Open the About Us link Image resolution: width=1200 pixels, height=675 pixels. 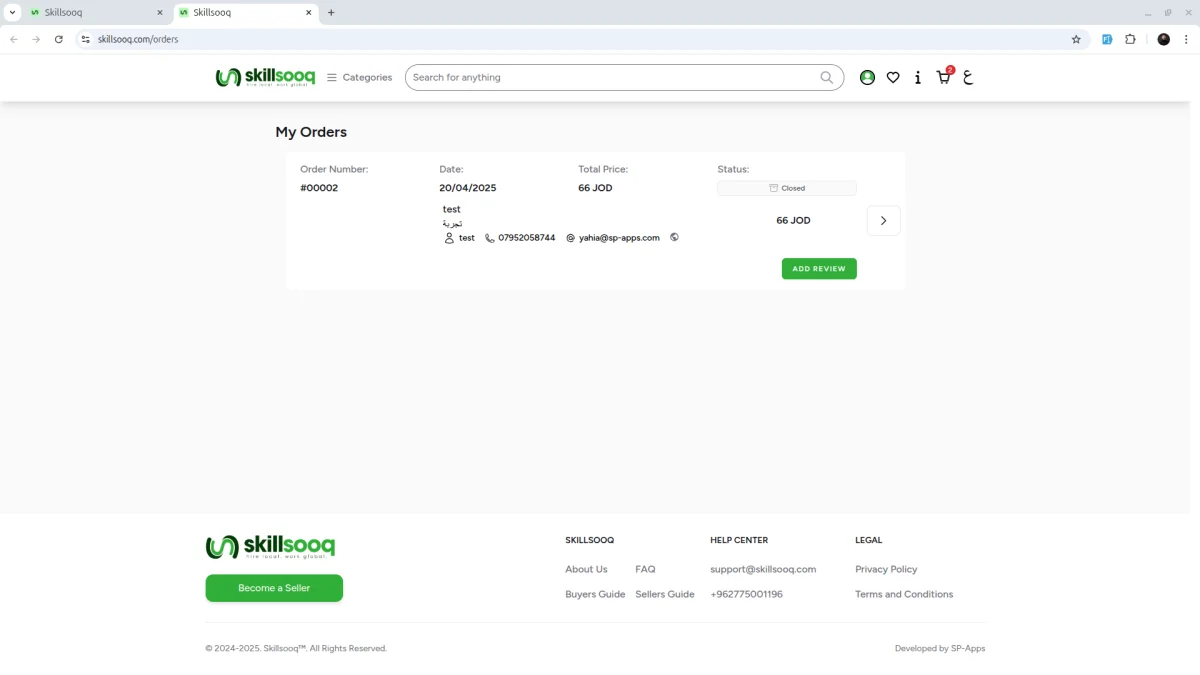point(586,569)
